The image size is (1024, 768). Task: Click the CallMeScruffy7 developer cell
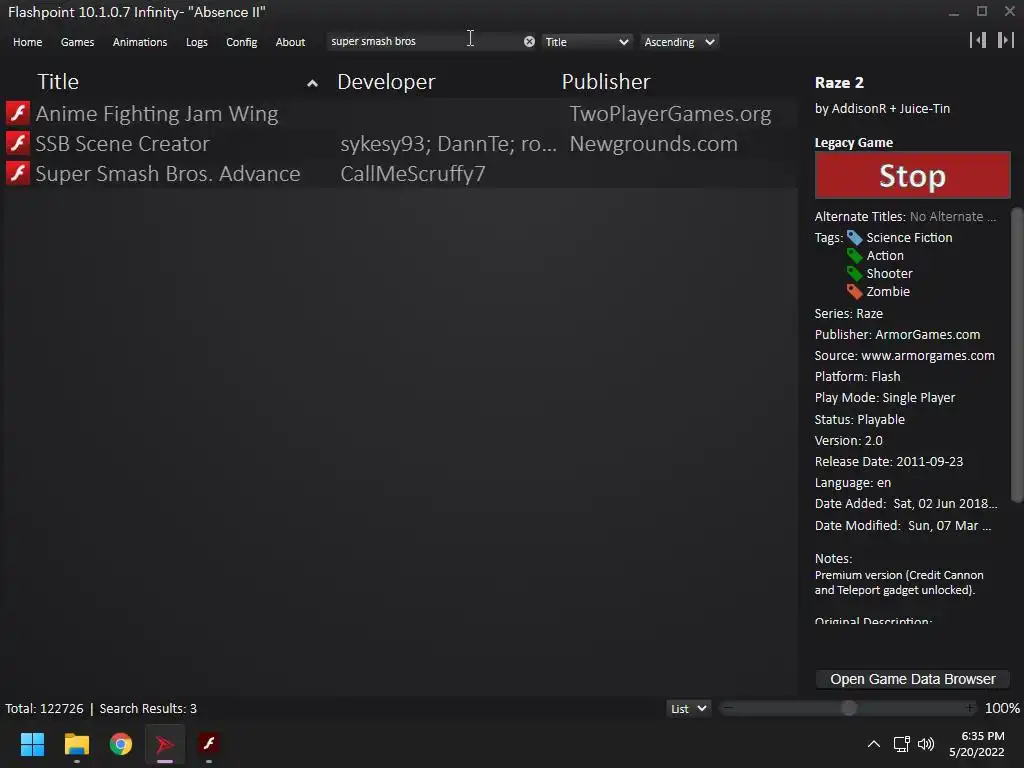[413, 174]
